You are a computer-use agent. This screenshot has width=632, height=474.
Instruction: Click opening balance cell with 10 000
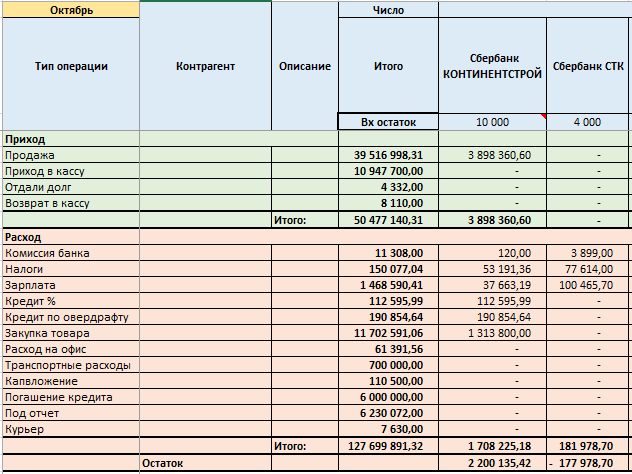[x=492, y=122]
